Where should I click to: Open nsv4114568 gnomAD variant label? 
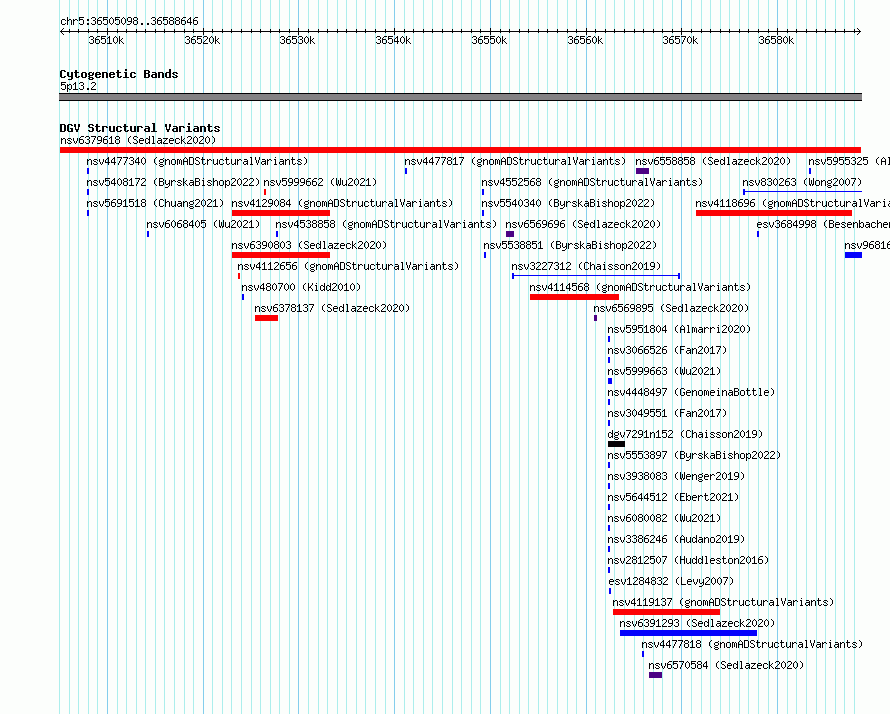click(640, 287)
